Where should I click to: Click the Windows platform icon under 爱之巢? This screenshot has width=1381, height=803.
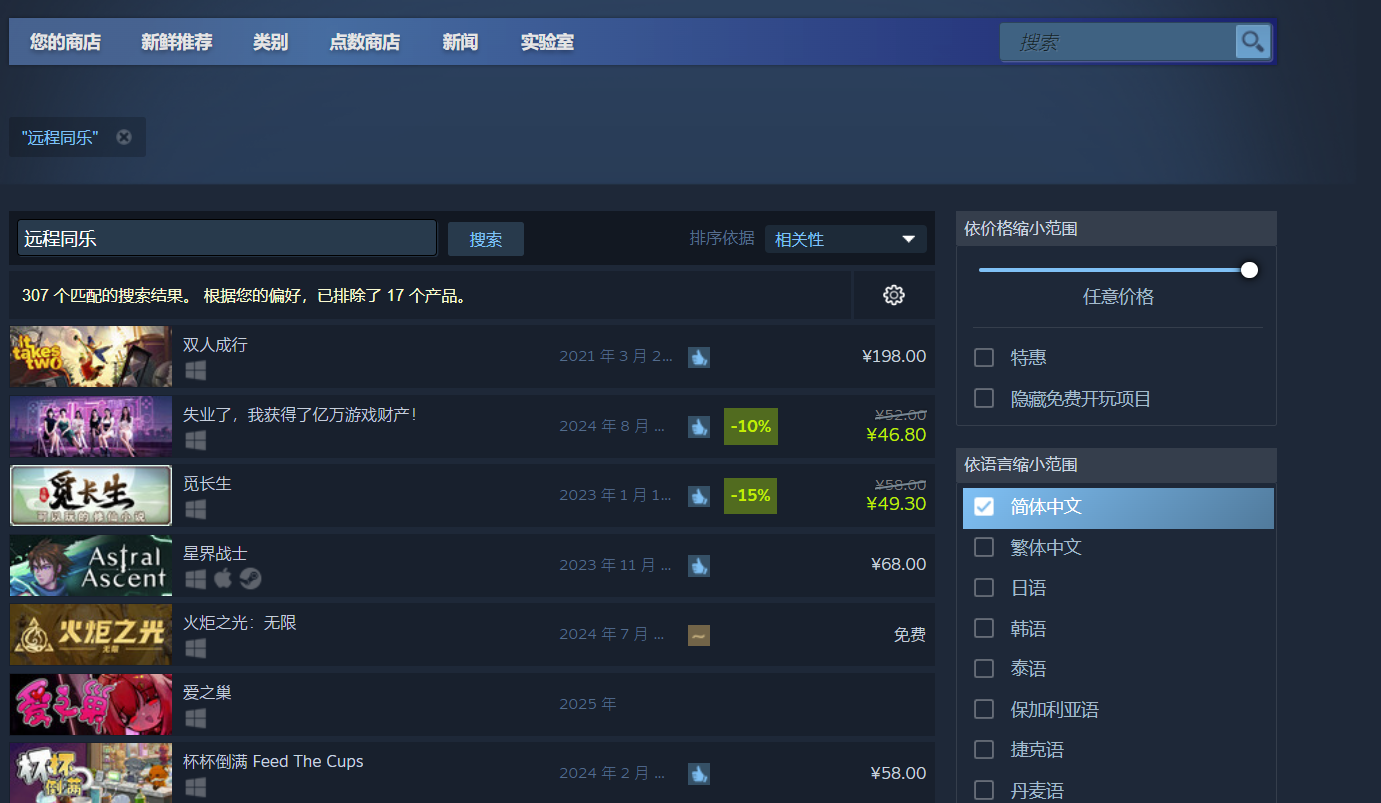pyautogui.click(x=195, y=718)
